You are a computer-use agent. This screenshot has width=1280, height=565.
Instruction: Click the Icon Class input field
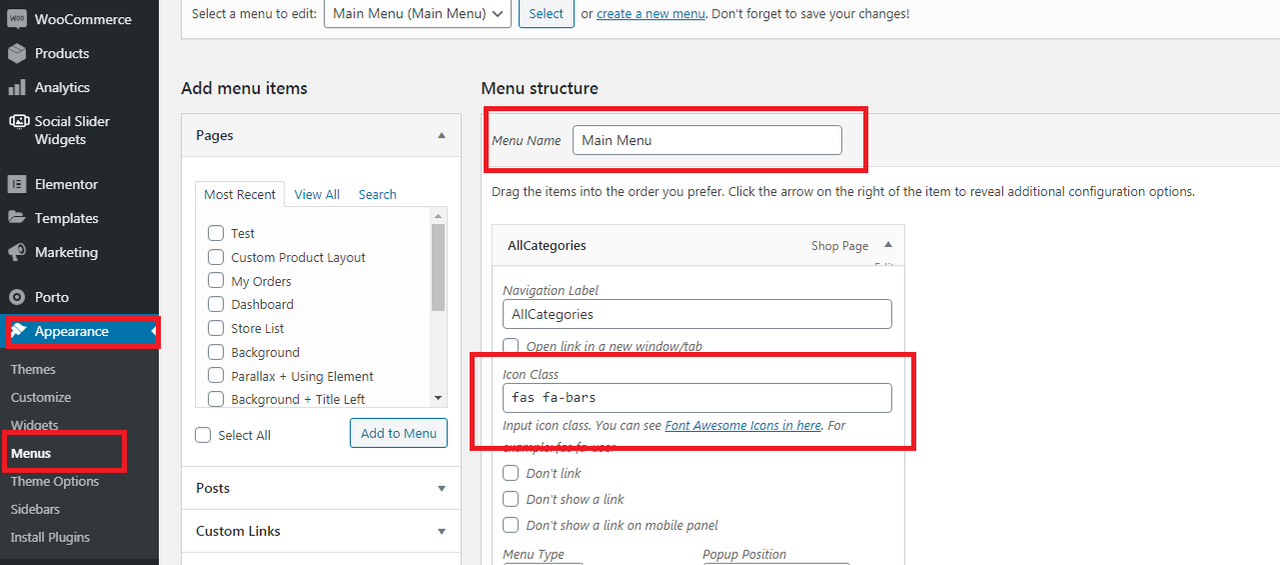coord(697,398)
